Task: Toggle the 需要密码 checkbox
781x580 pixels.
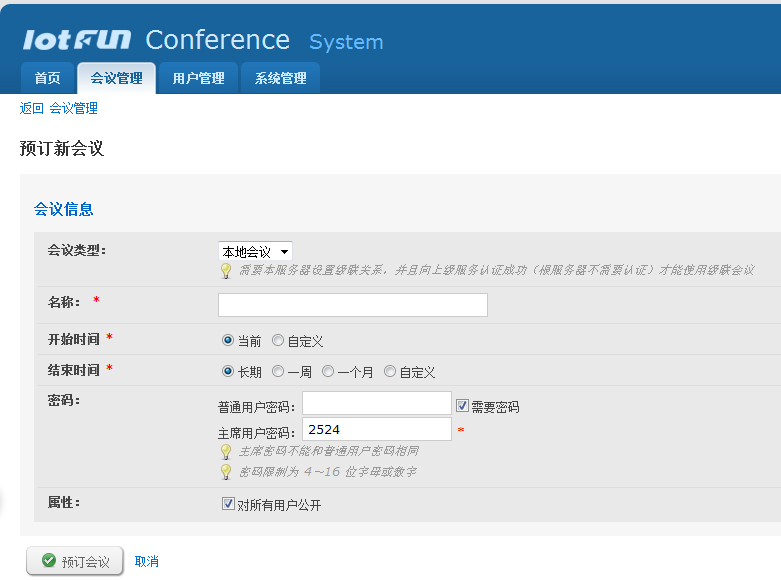Action: (462, 406)
